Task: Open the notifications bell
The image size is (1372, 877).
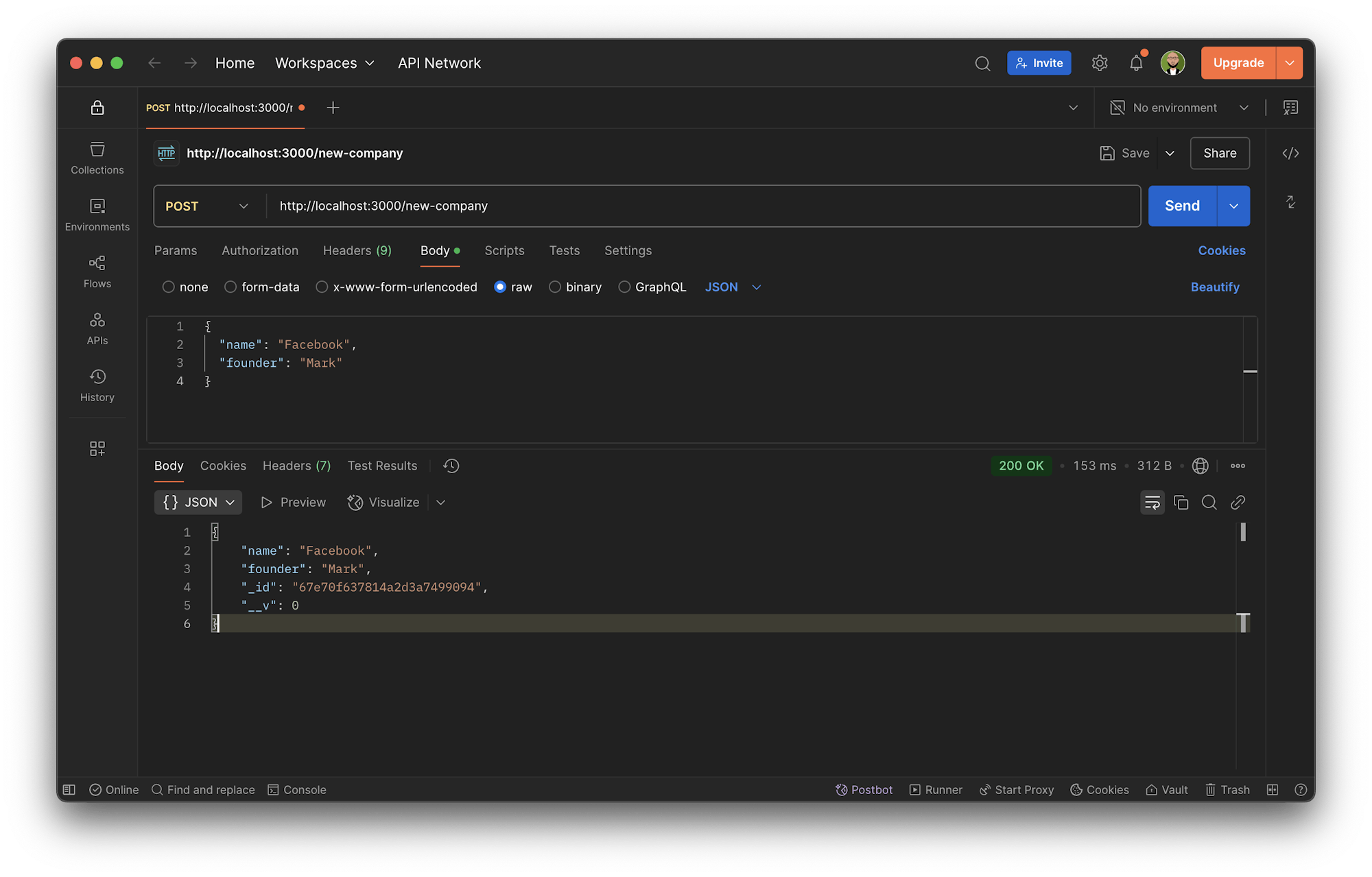Action: pyautogui.click(x=1136, y=63)
